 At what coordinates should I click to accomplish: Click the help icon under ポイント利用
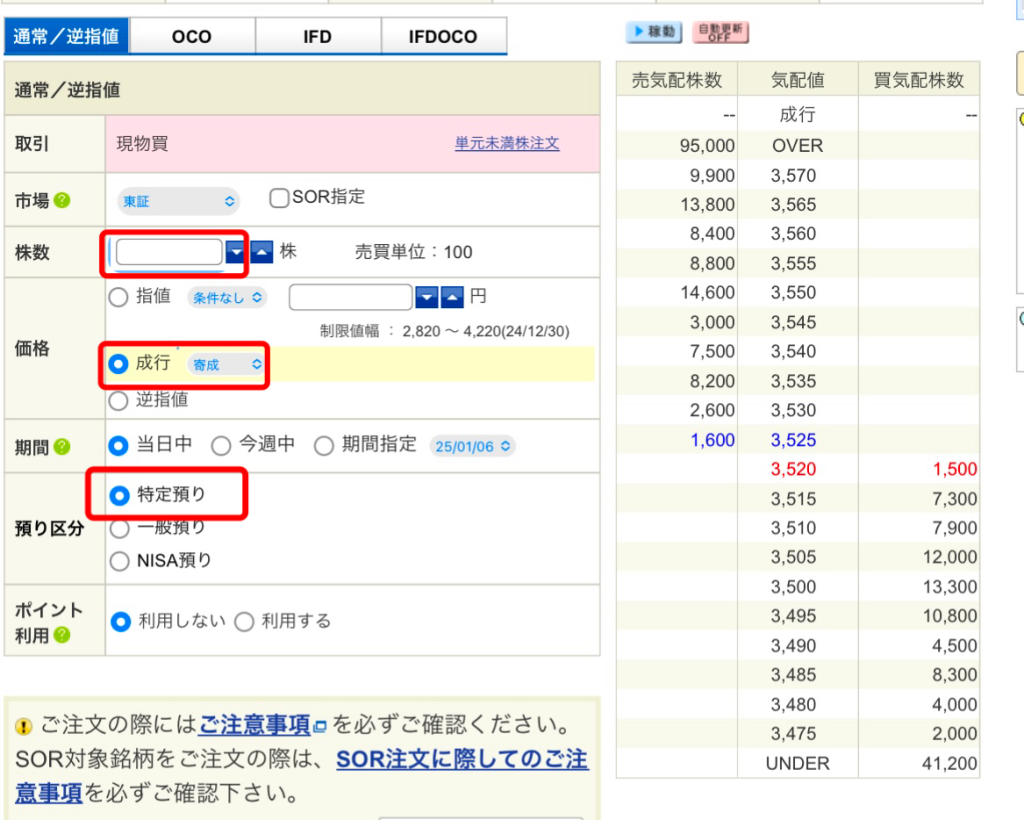coord(62,635)
